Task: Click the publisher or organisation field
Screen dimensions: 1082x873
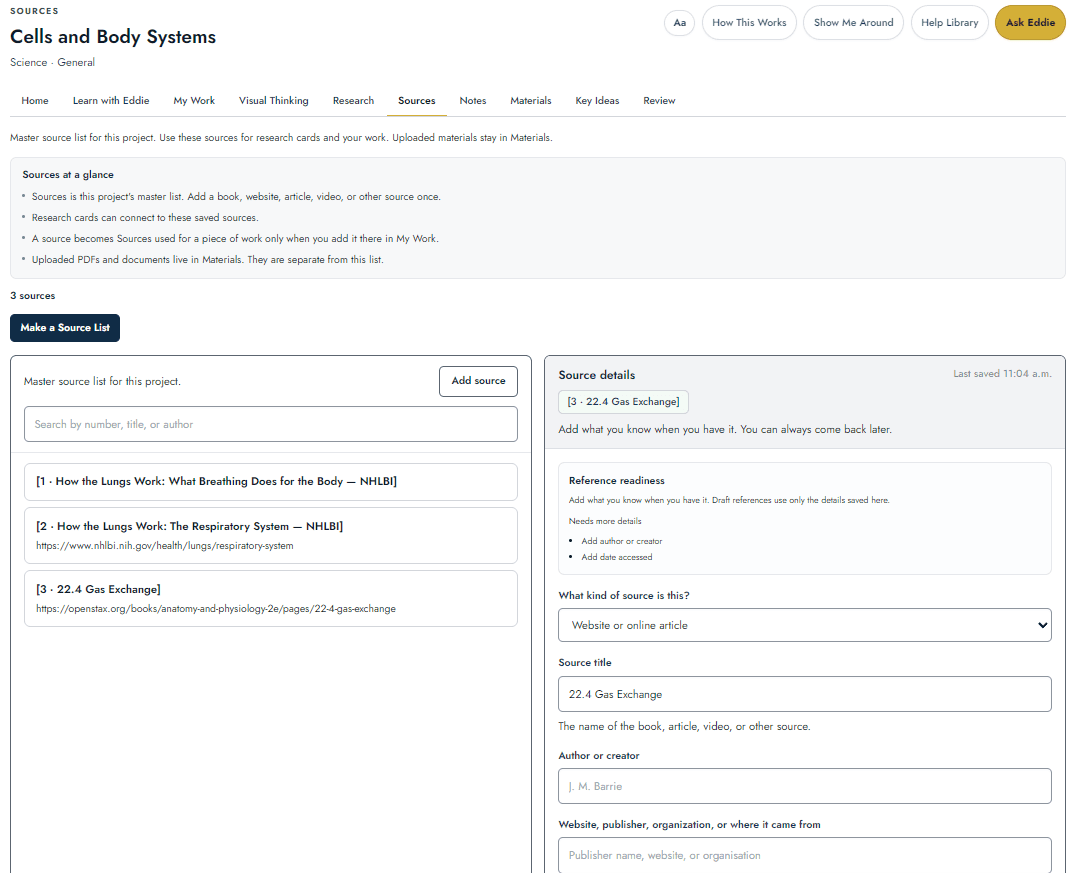Action: pos(805,855)
